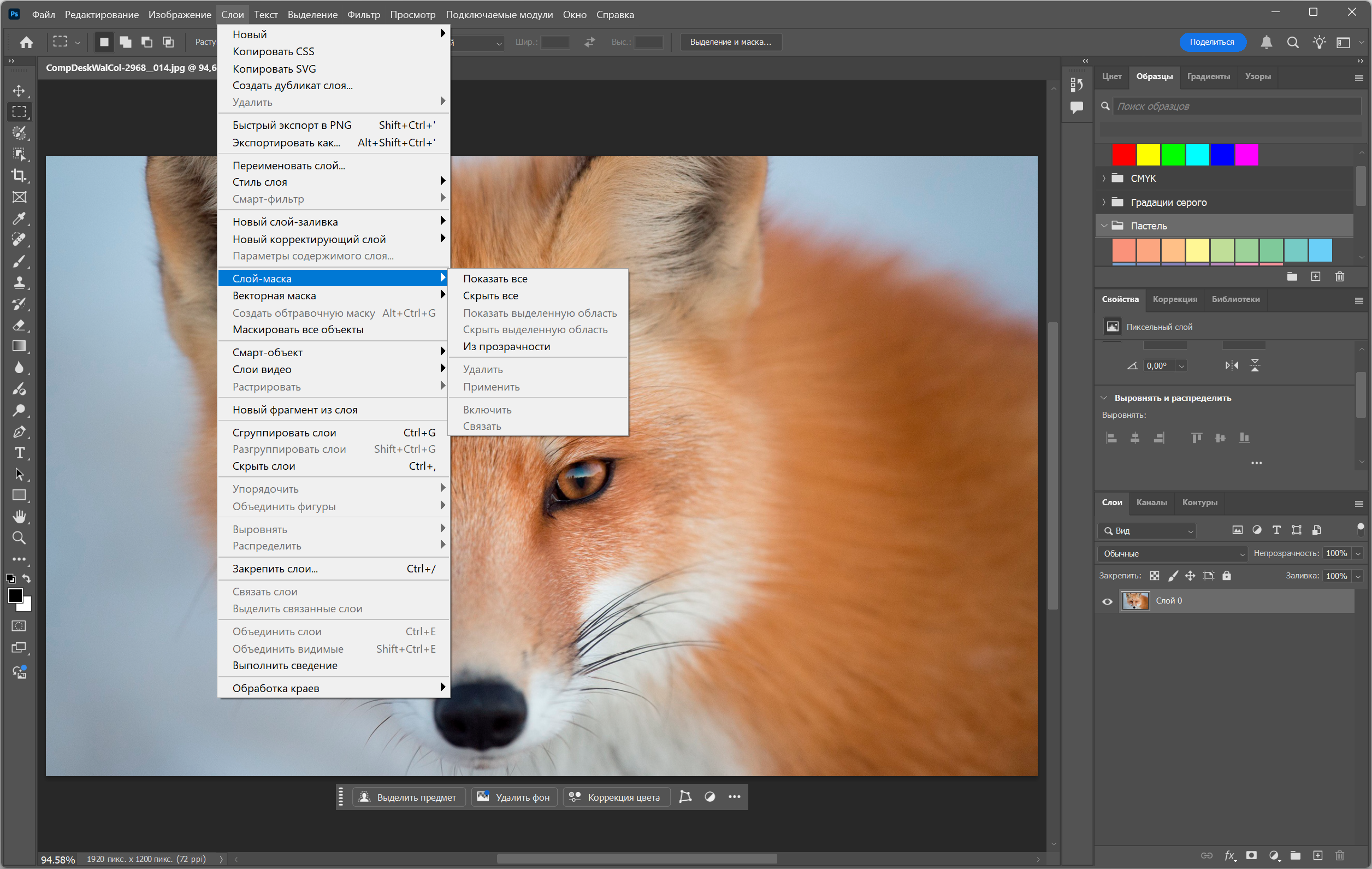
Task: Select the Crop tool in toolbar
Action: [19, 175]
